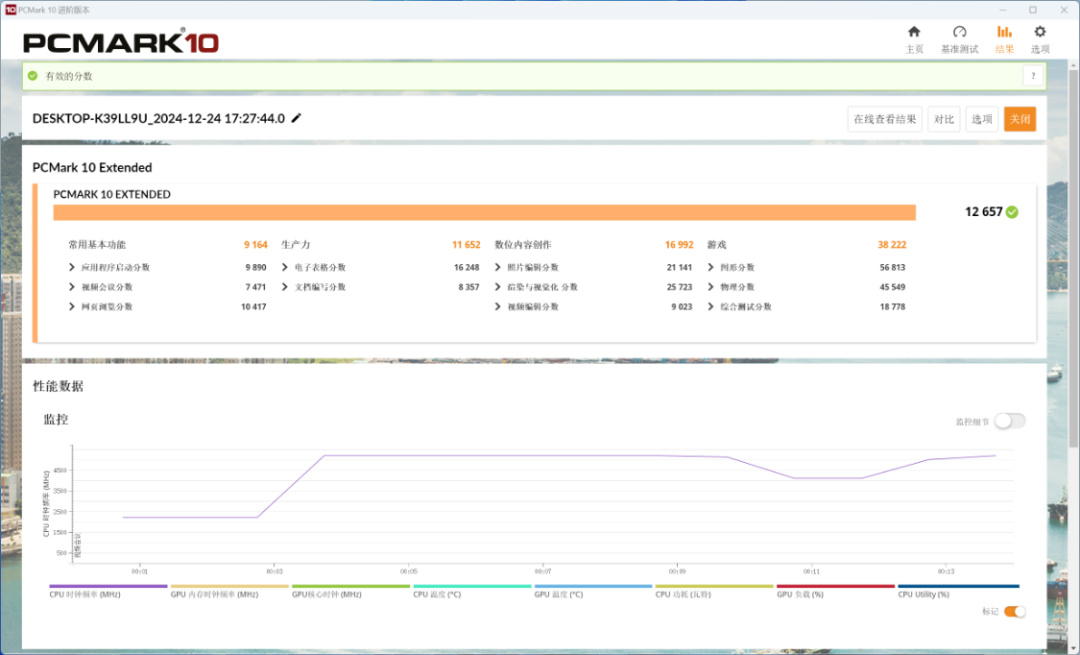Click the result name DESKTOP-K39LL9U_2024-12-24 17:27:44.0
The image size is (1080, 655).
point(158,118)
